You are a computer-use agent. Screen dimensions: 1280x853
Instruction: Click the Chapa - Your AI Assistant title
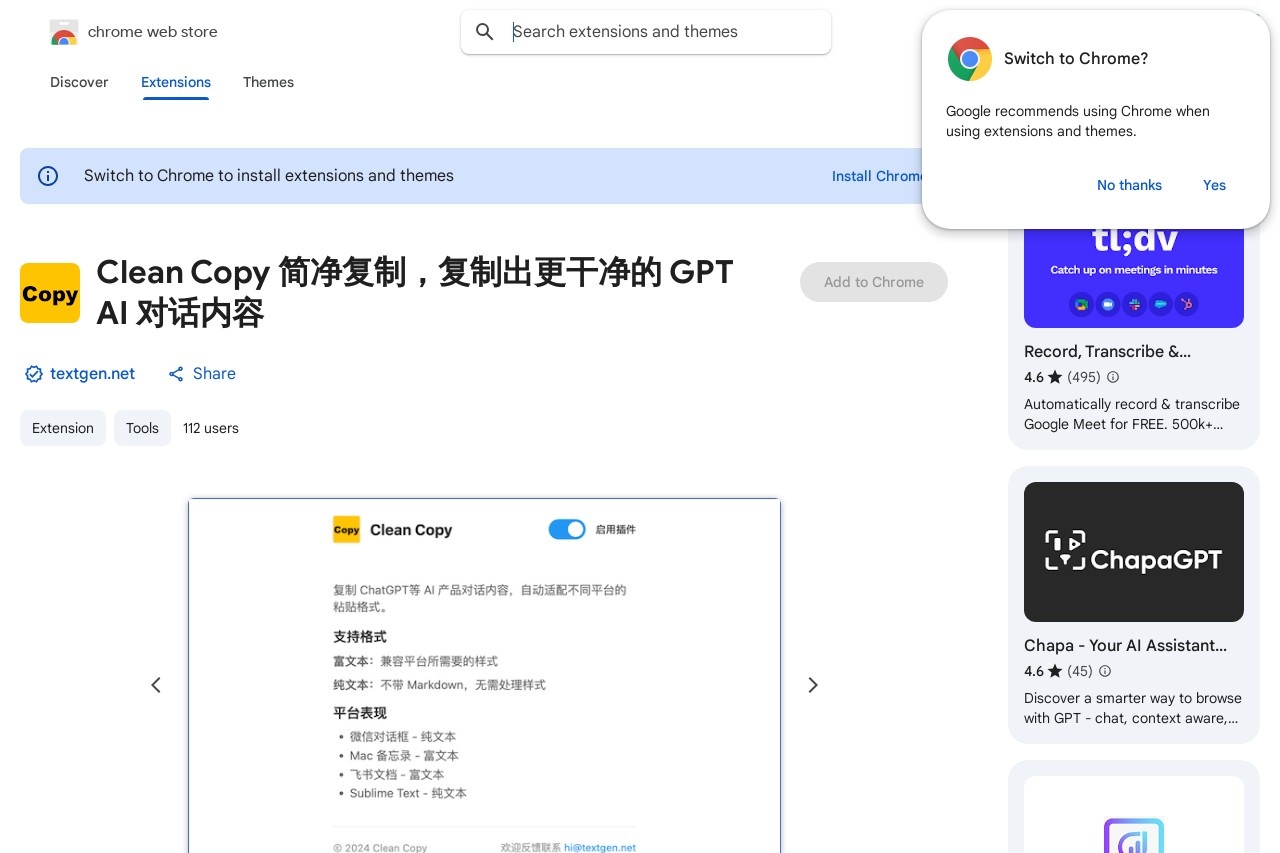coord(1125,646)
